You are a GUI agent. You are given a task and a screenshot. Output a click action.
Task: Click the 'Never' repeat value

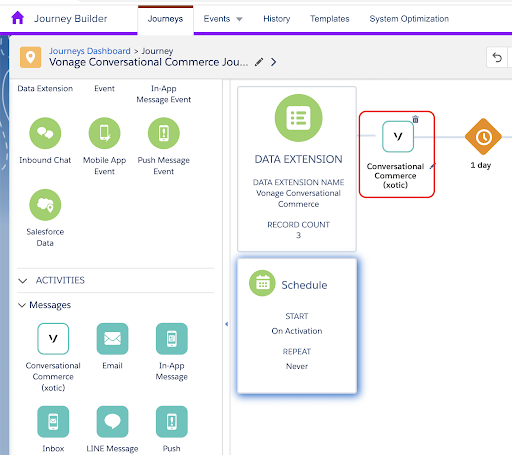[297, 366]
